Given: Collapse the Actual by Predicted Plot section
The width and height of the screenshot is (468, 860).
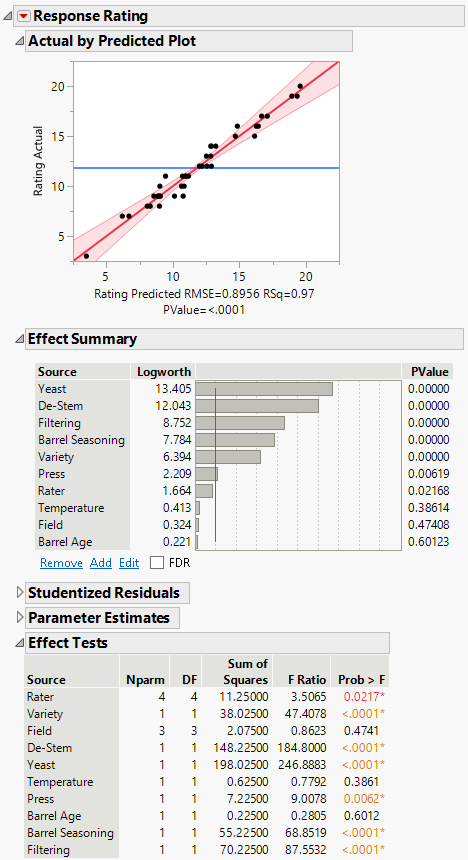Looking at the screenshot, I should (19, 41).
